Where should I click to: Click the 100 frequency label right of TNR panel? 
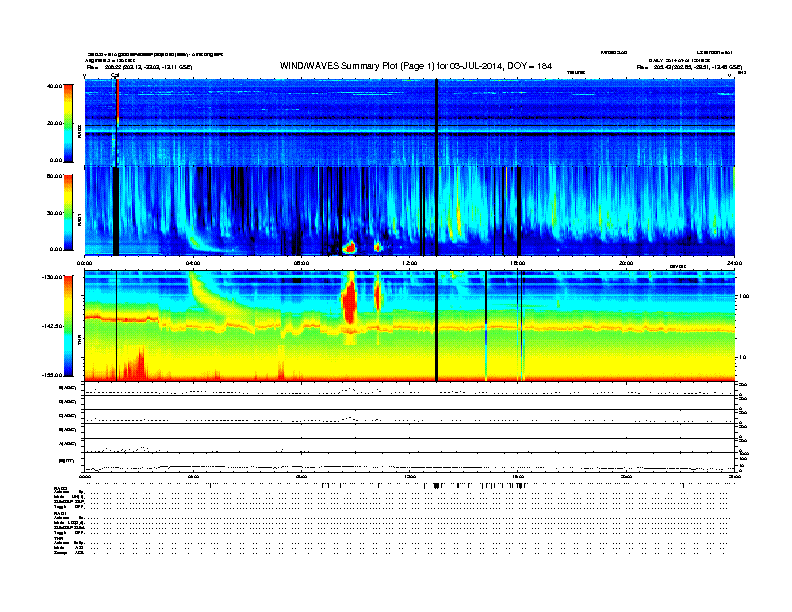744,296
